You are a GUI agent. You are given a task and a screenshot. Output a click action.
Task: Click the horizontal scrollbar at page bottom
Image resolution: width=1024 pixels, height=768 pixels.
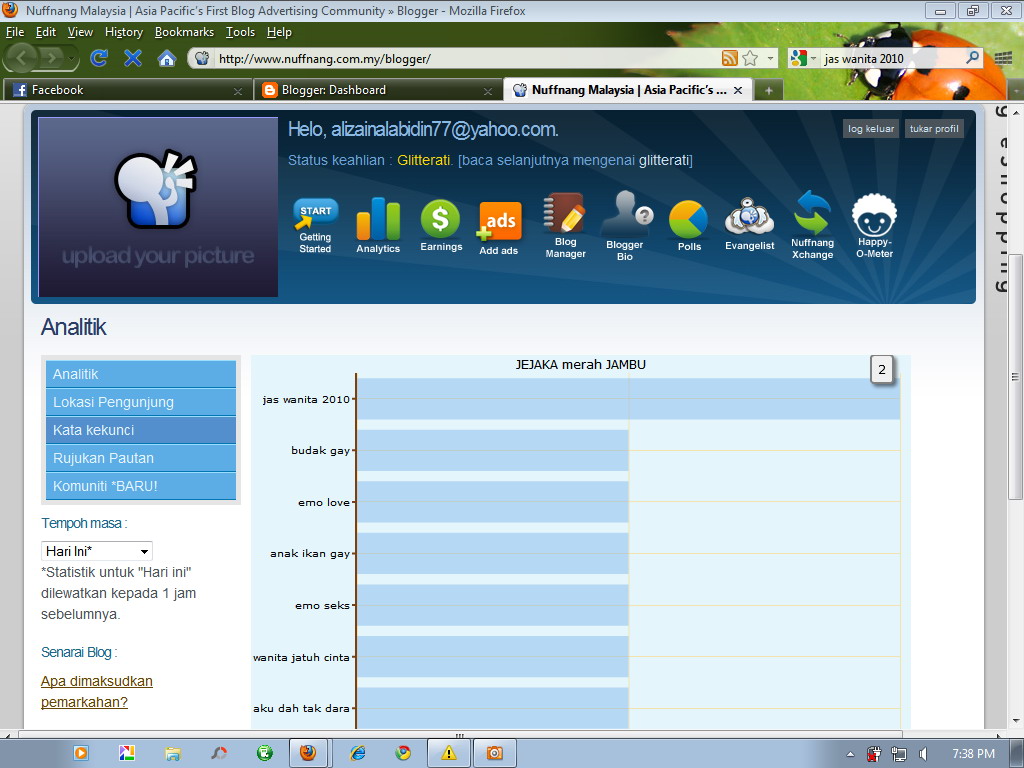click(x=460, y=735)
